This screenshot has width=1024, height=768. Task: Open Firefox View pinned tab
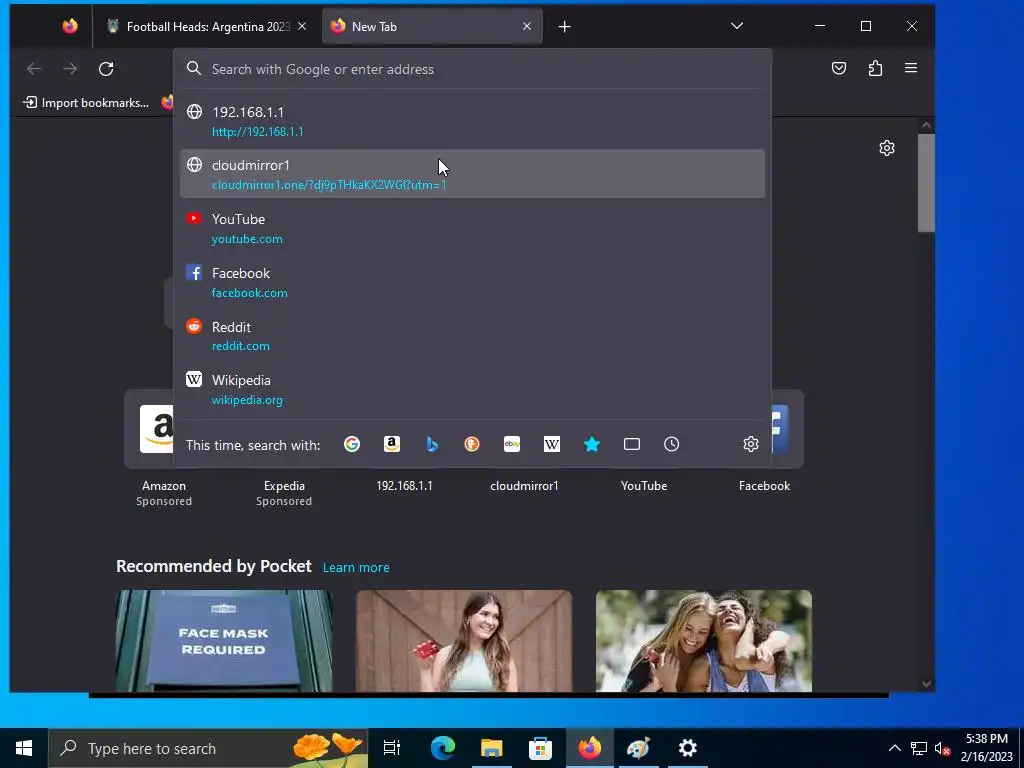[x=70, y=26]
